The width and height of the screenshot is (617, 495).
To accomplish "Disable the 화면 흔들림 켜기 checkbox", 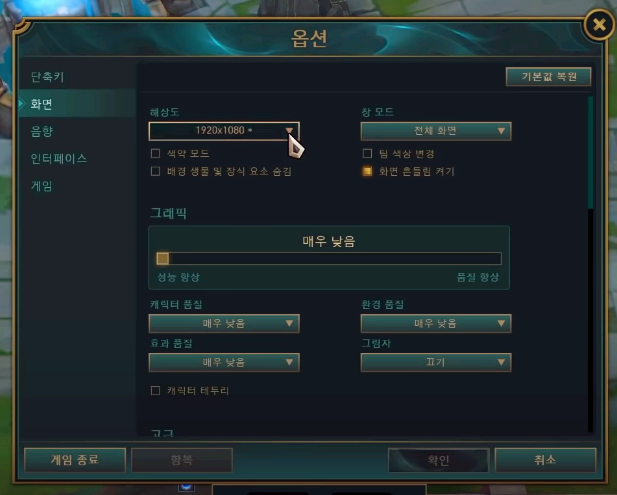I will coord(367,171).
